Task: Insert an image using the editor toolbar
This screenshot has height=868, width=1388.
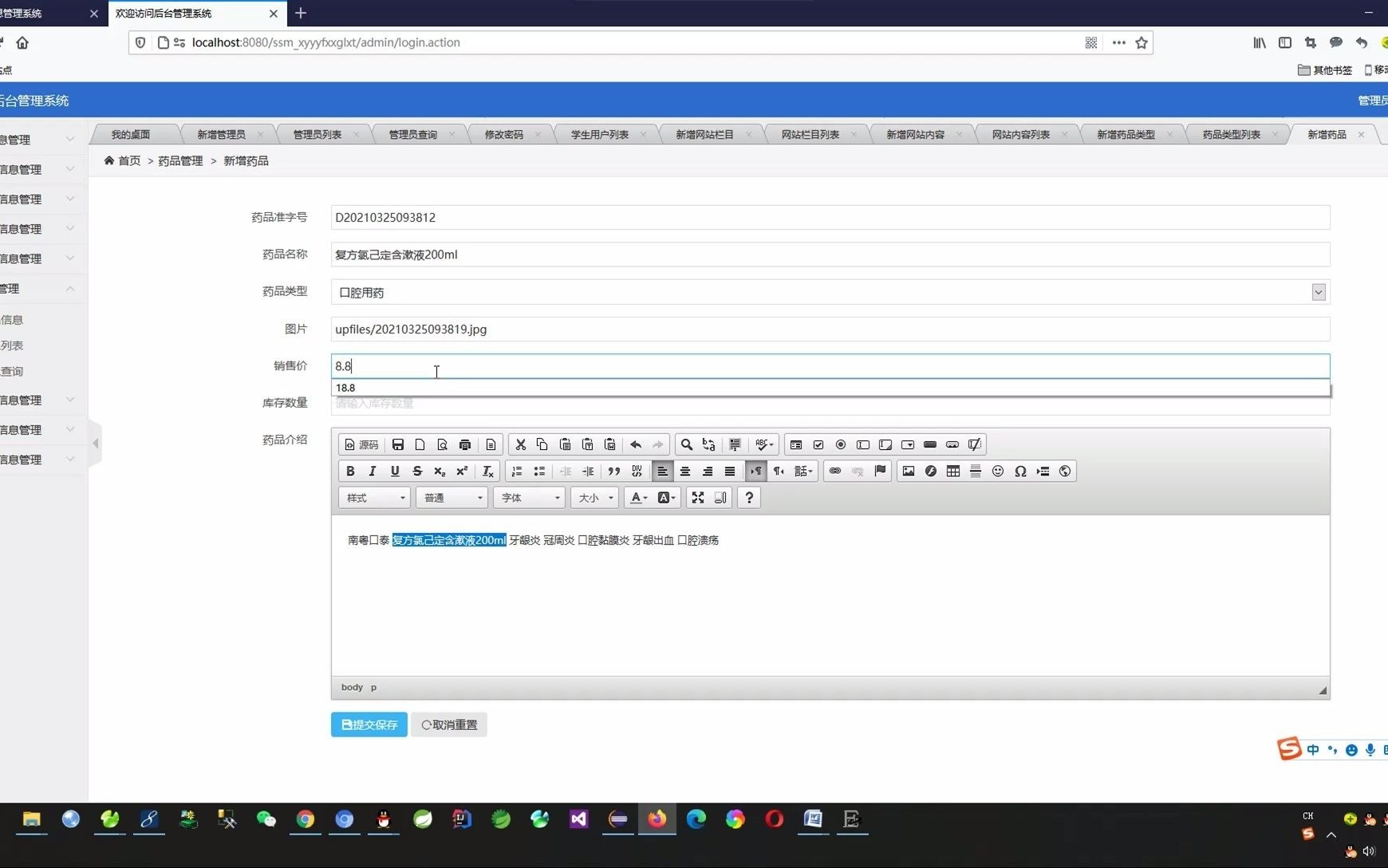Action: (909, 471)
